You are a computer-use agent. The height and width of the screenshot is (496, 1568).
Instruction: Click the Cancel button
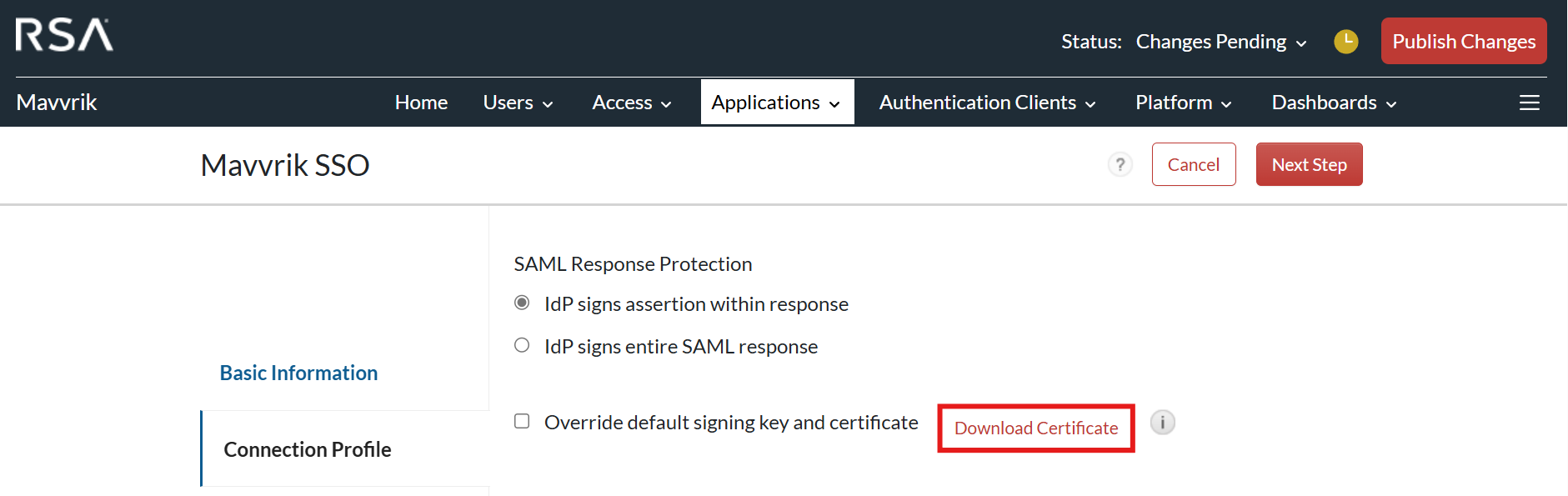click(1193, 164)
